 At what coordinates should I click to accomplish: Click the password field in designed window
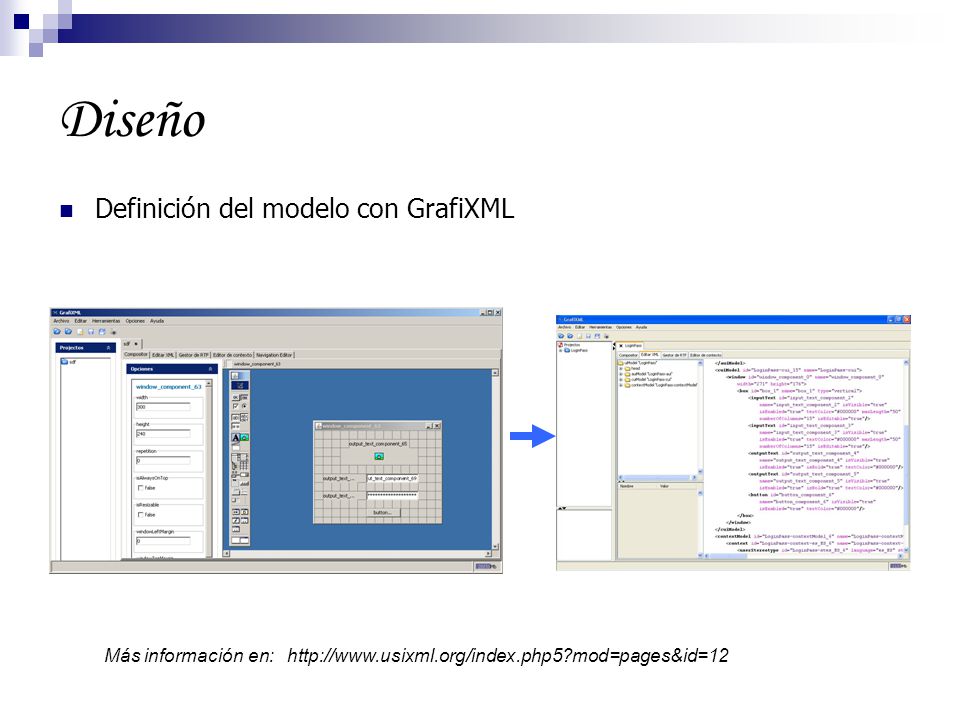[x=392, y=495]
